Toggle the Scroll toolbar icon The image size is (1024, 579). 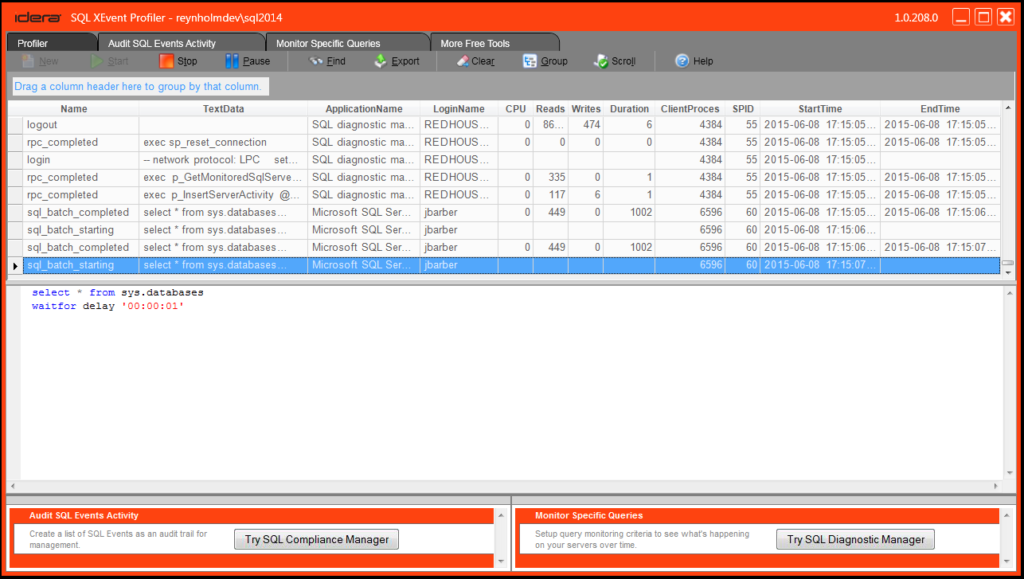coord(601,61)
